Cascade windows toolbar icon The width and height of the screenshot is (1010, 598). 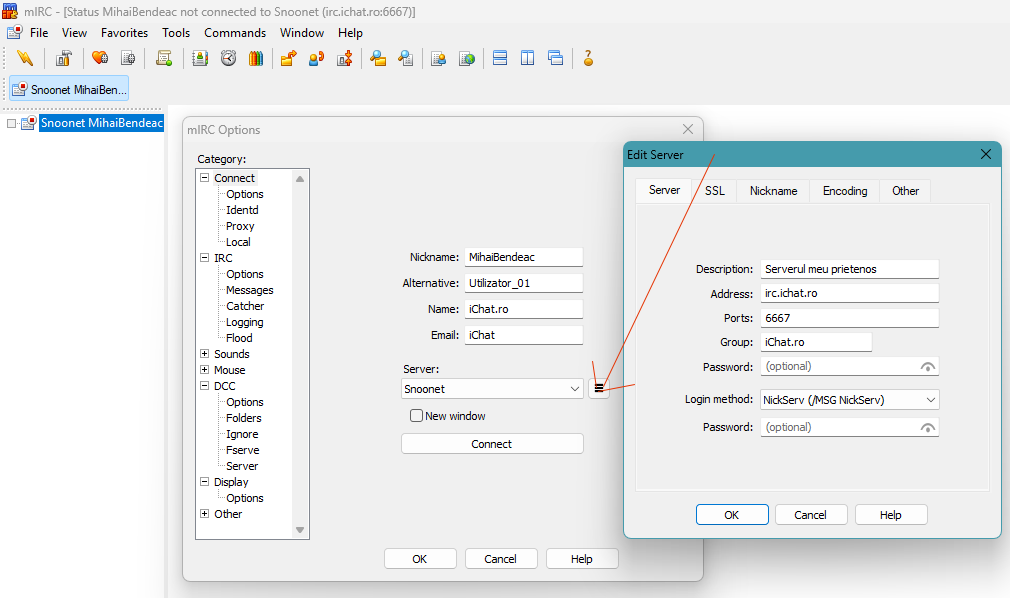[x=555, y=58]
